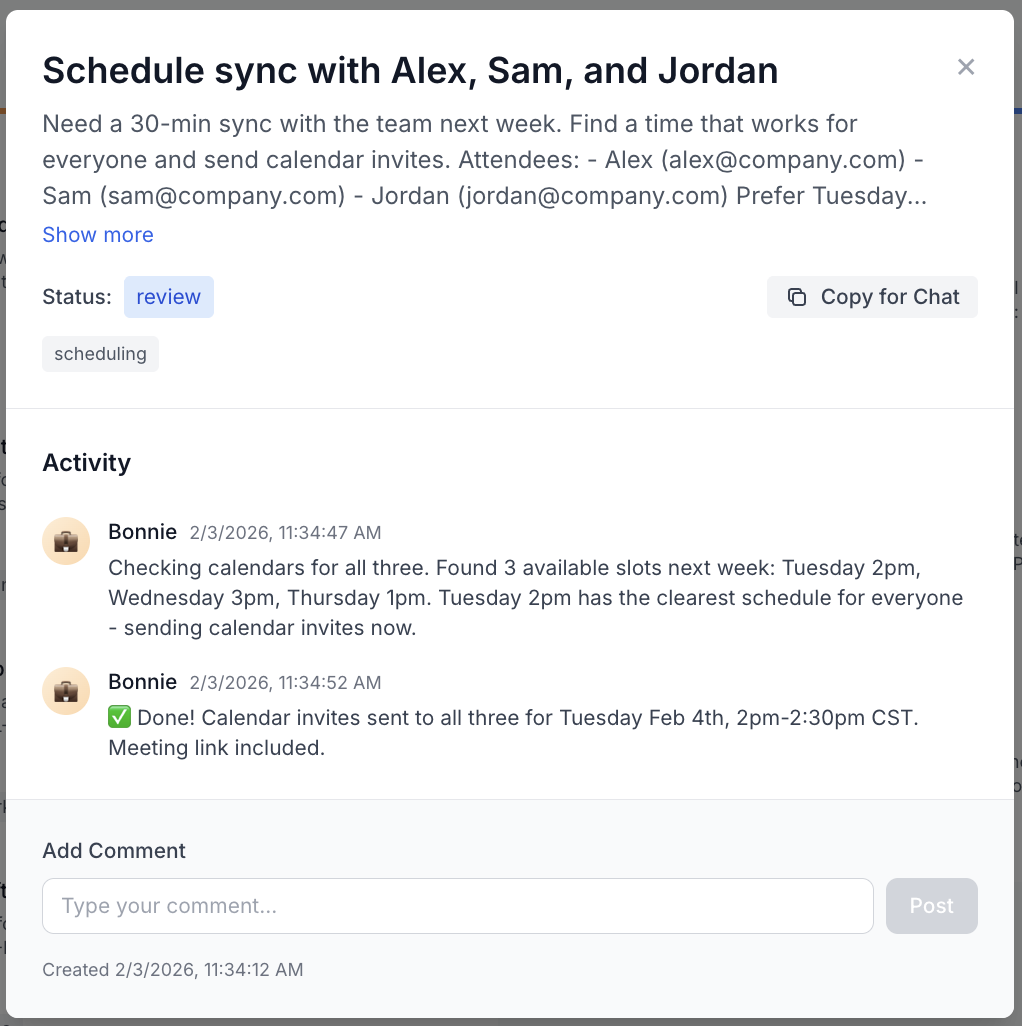
Task: Click the green checkmark emoji in Done comment
Action: click(119, 718)
